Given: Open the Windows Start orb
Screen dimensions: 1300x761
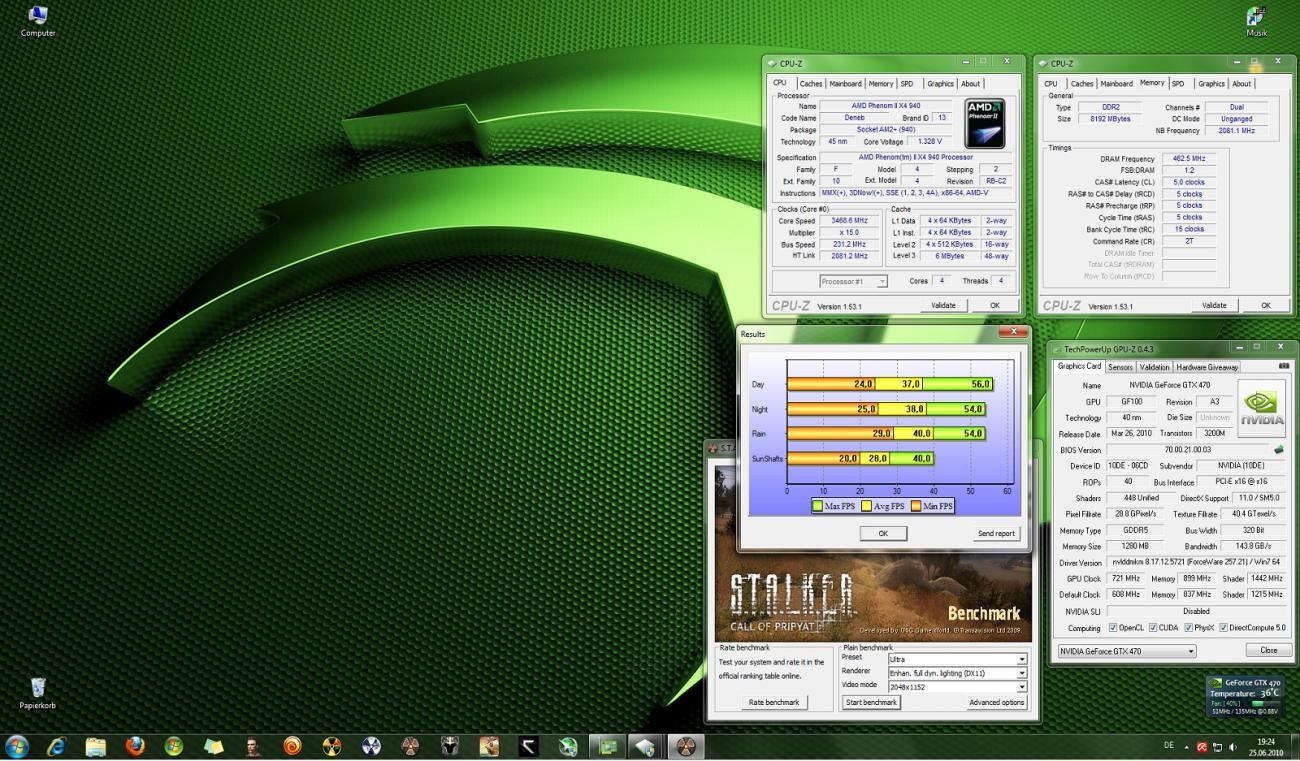Looking at the screenshot, I should pos(17,746).
